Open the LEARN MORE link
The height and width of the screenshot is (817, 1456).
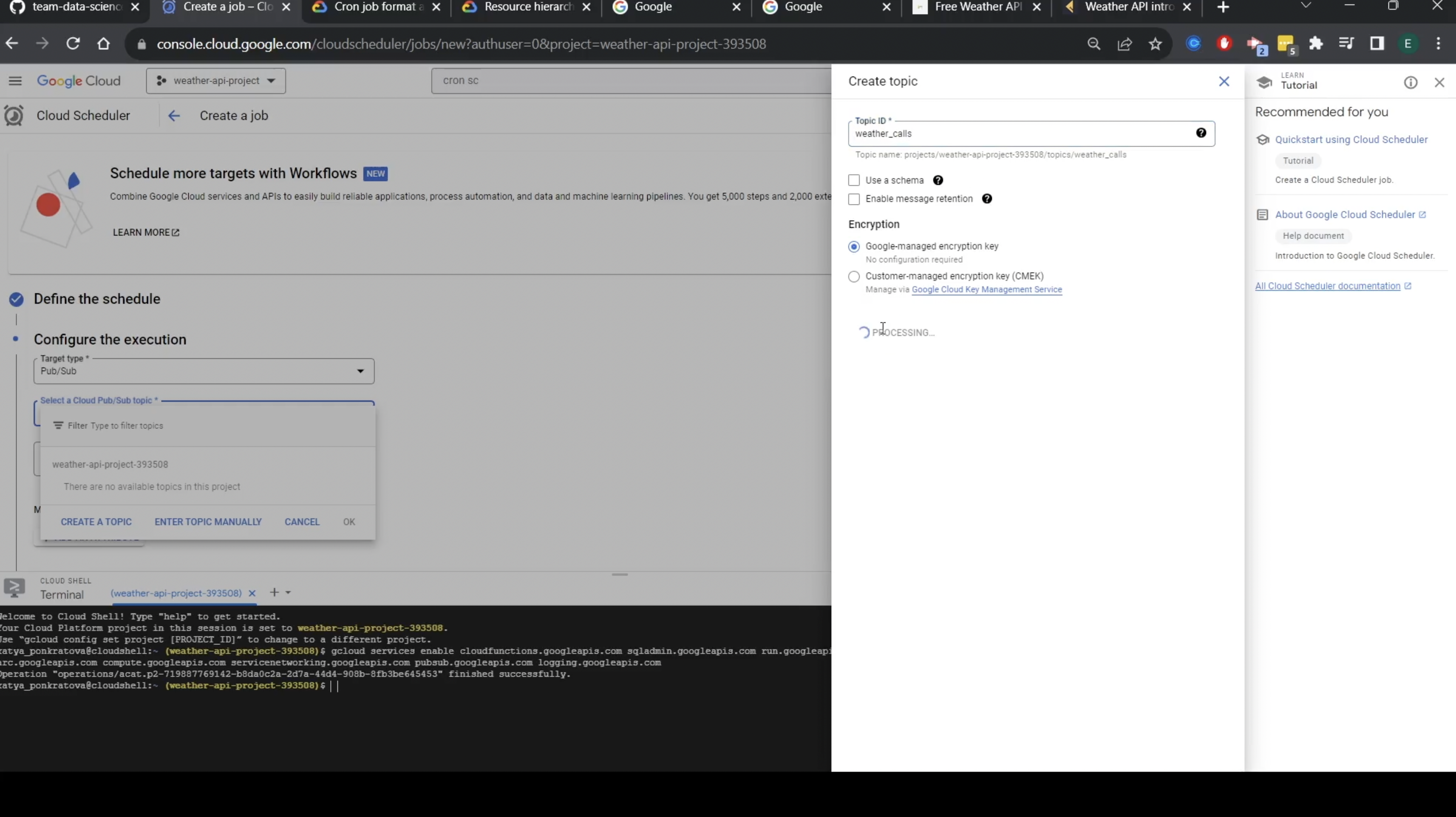(146, 233)
